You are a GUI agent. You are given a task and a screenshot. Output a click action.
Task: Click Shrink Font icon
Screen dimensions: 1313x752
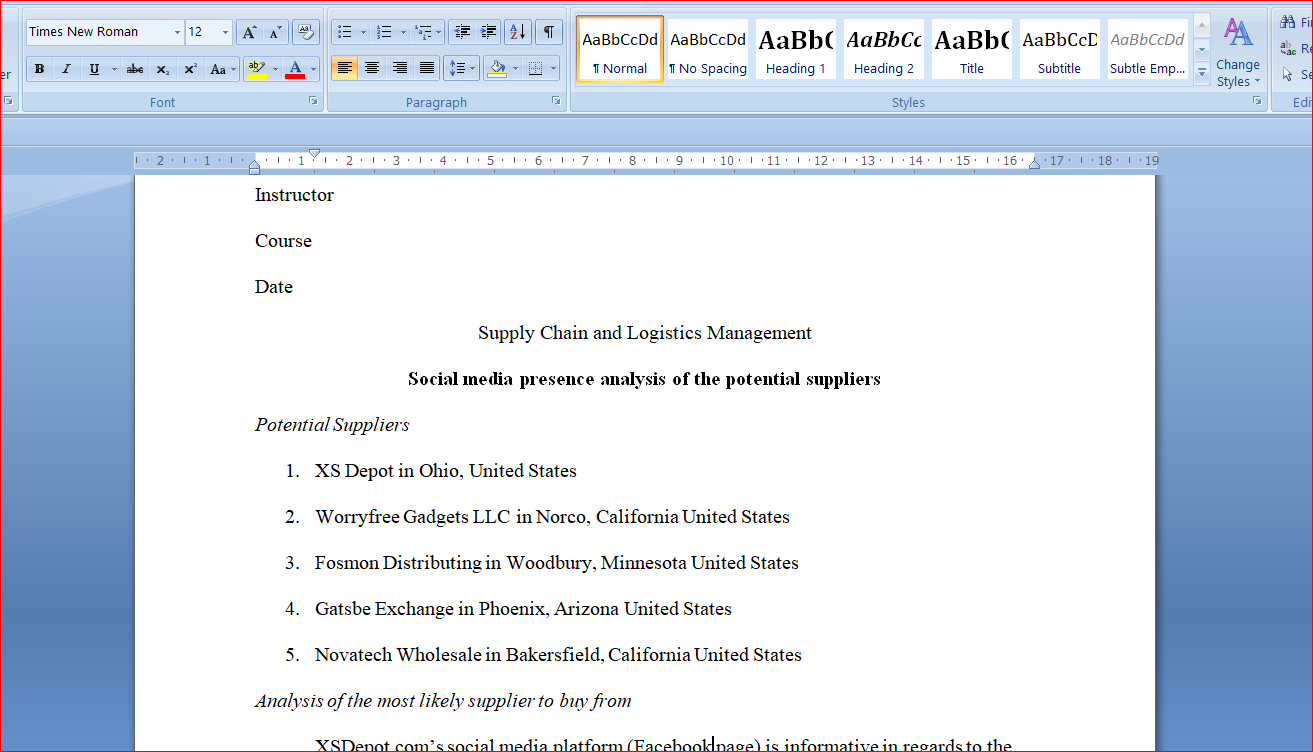tap(276, 32)
